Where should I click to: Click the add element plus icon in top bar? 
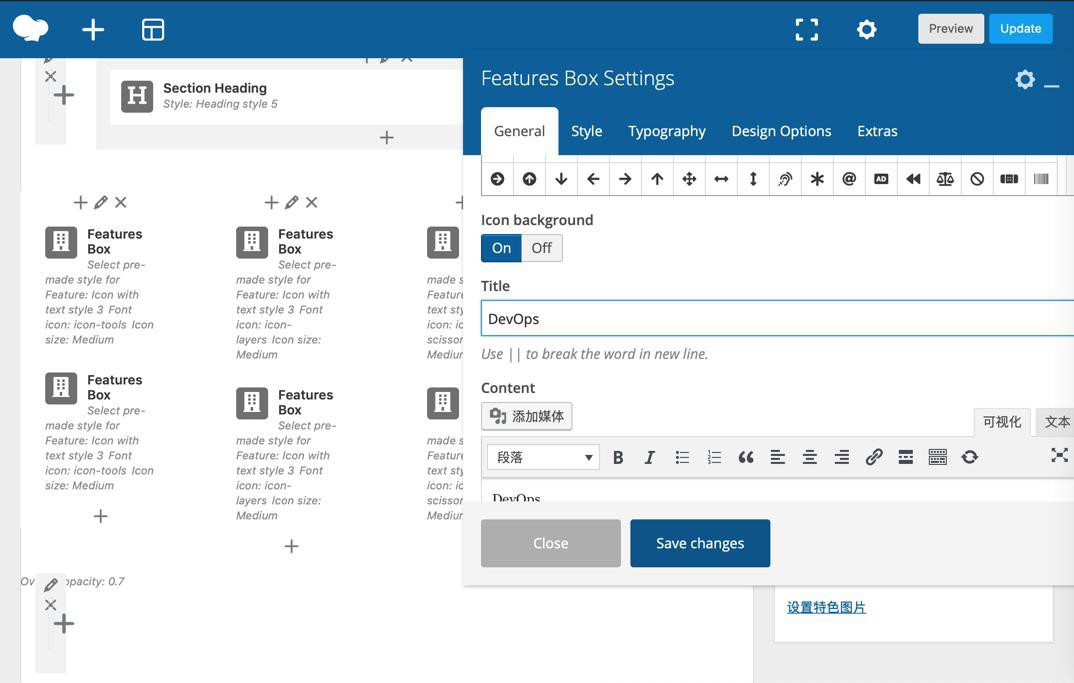(x=93, y=30)
